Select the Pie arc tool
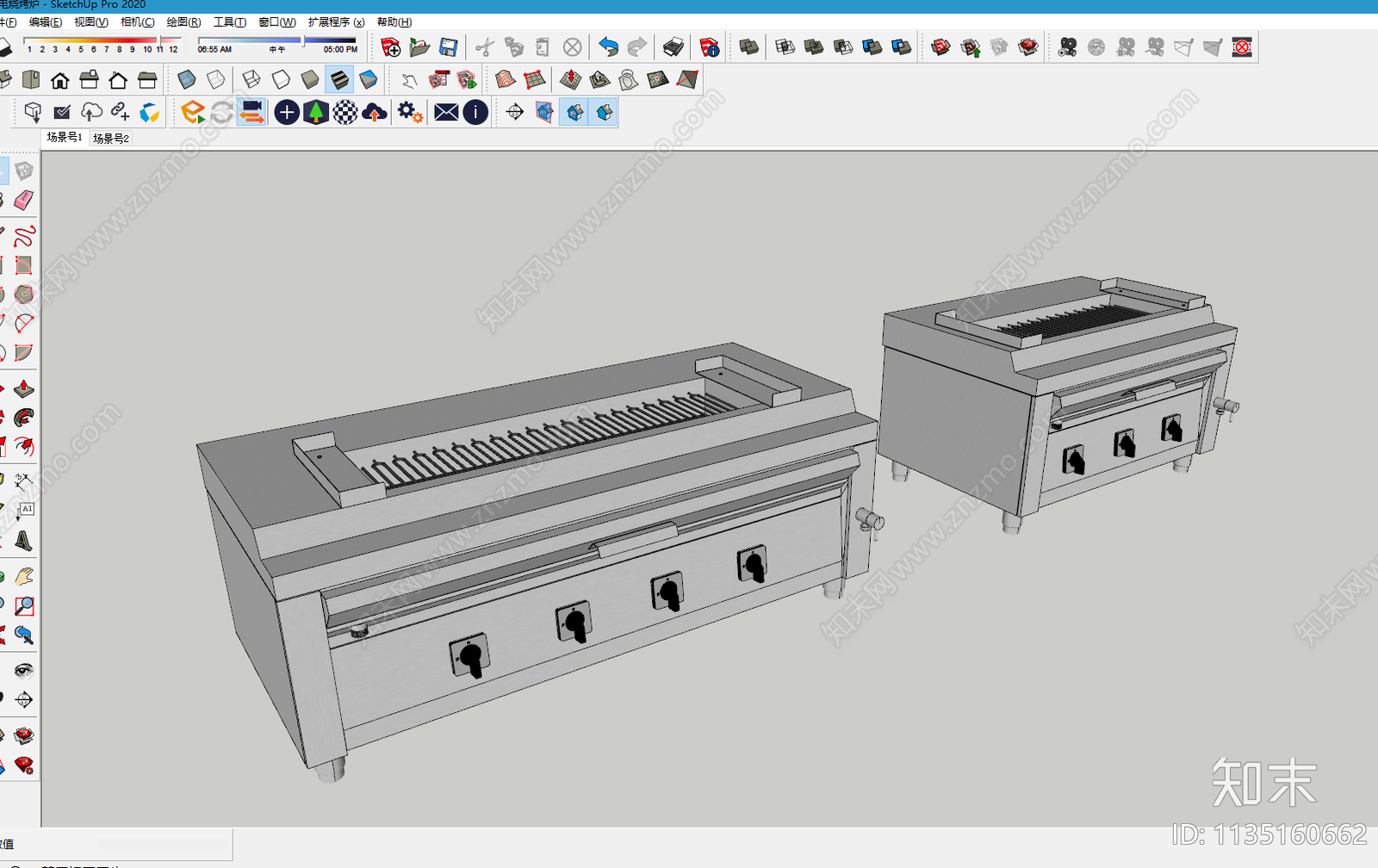Screen dimensions: 1378x868 pos(23,353)
